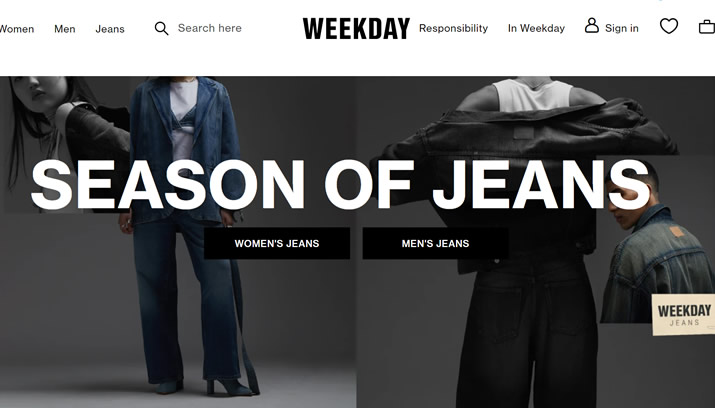Click the woman's face photo at left

point(64,137)
